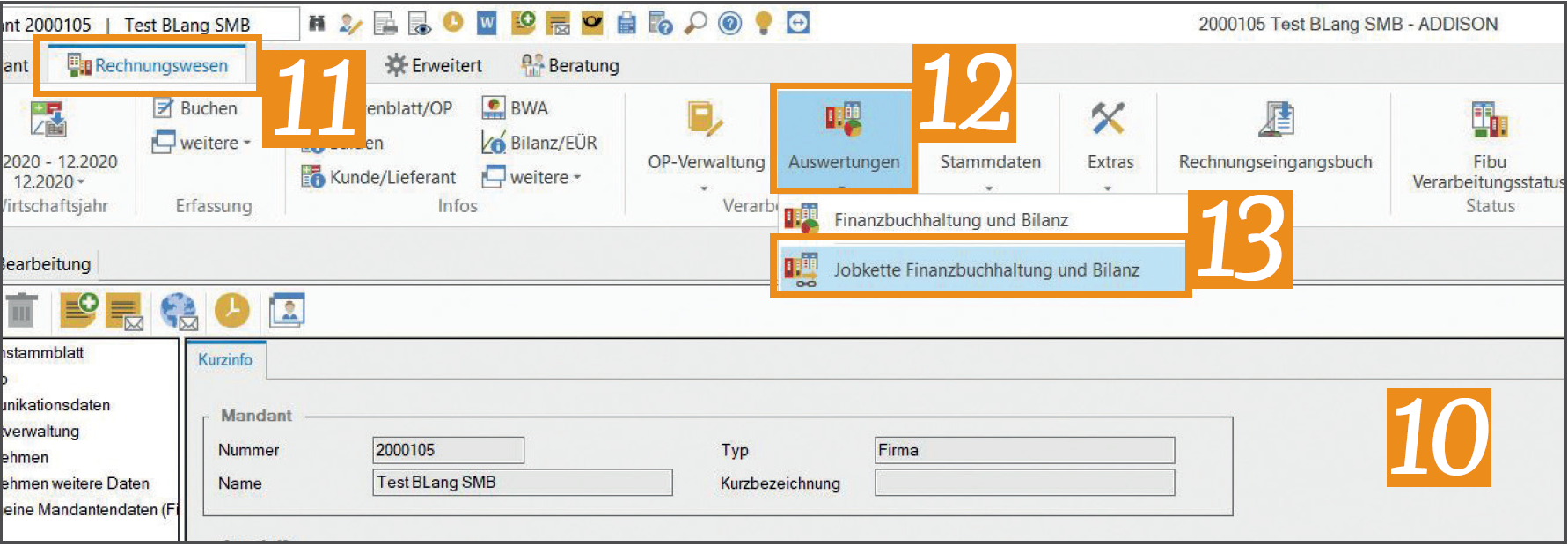Screen dimensions: 1568x546
Task: Open the BWA report button
Action: 515,108
